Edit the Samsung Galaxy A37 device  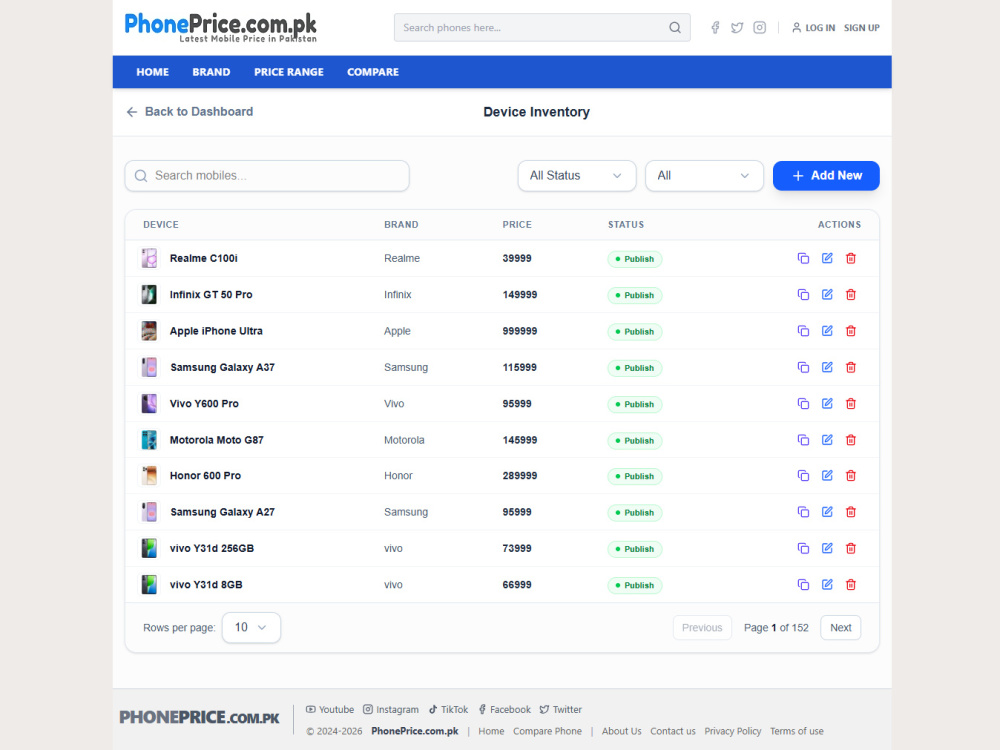[x=827, y=367]
